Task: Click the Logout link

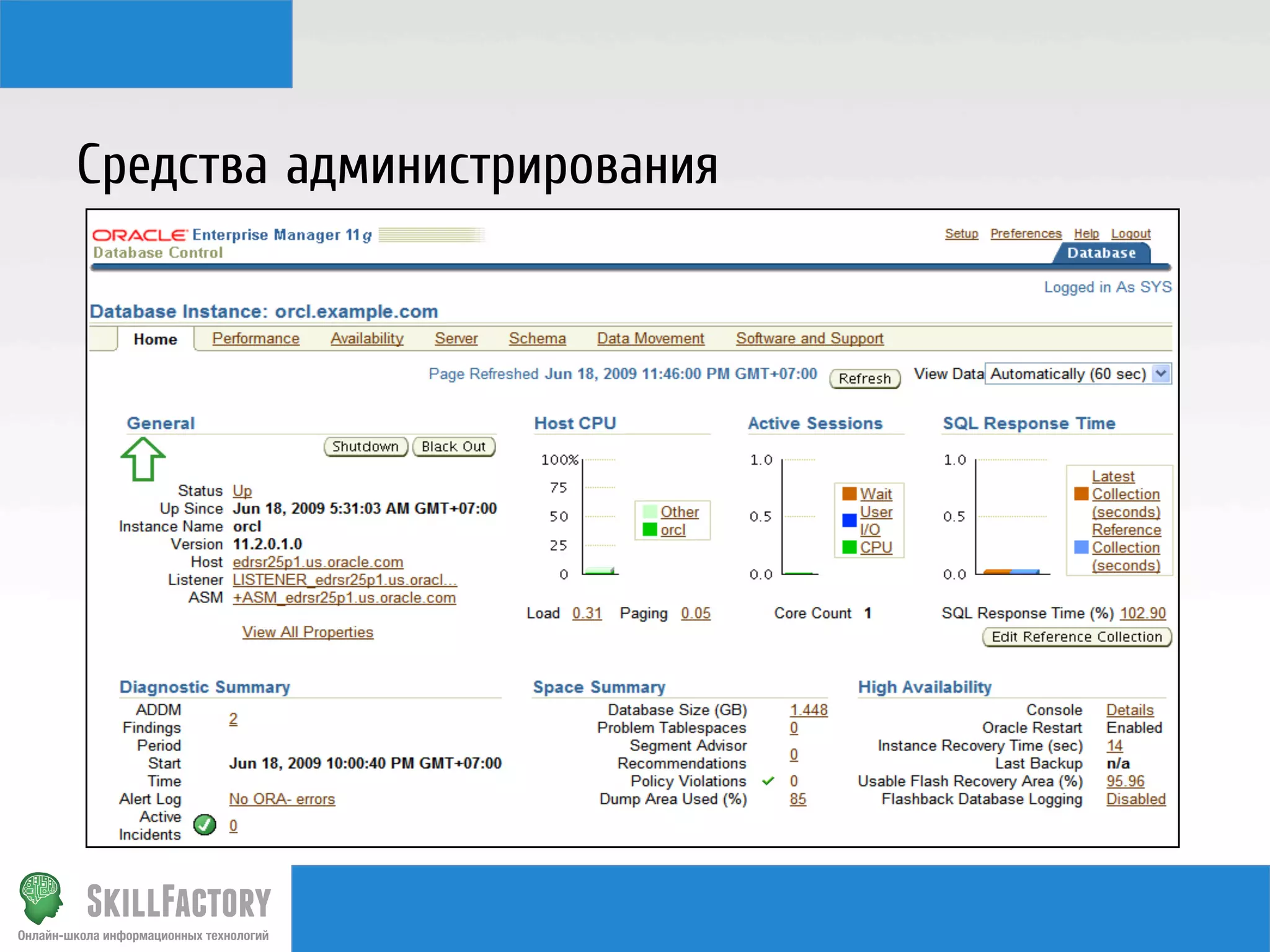Action: pos(1130,234)
